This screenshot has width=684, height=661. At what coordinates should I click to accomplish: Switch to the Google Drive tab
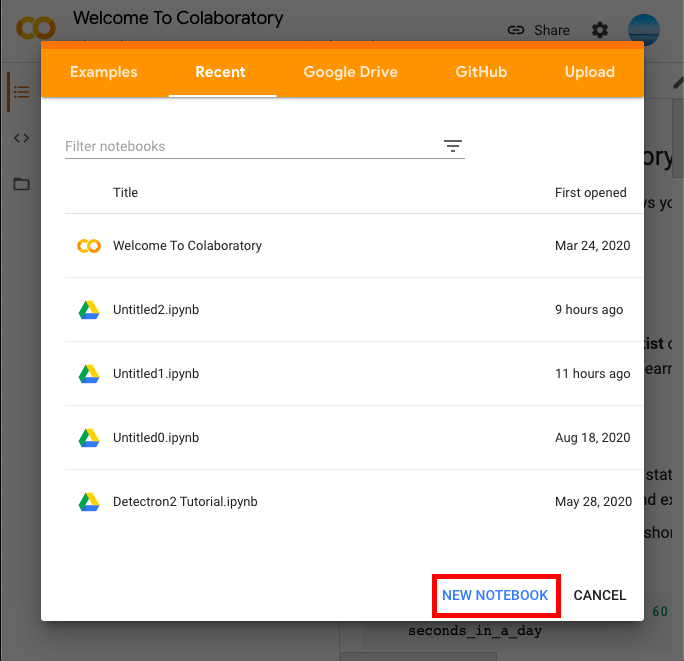pos(350,72)
